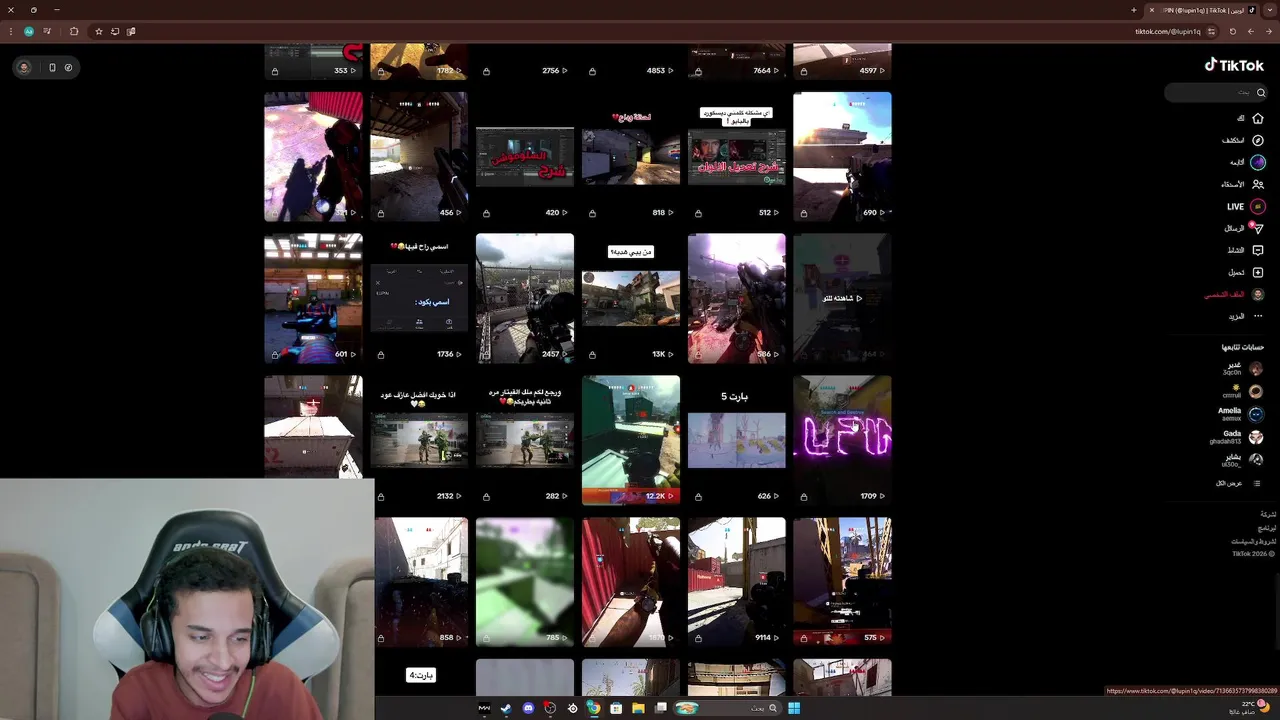Open the video with 2457 views

click(x=525, y=298)
